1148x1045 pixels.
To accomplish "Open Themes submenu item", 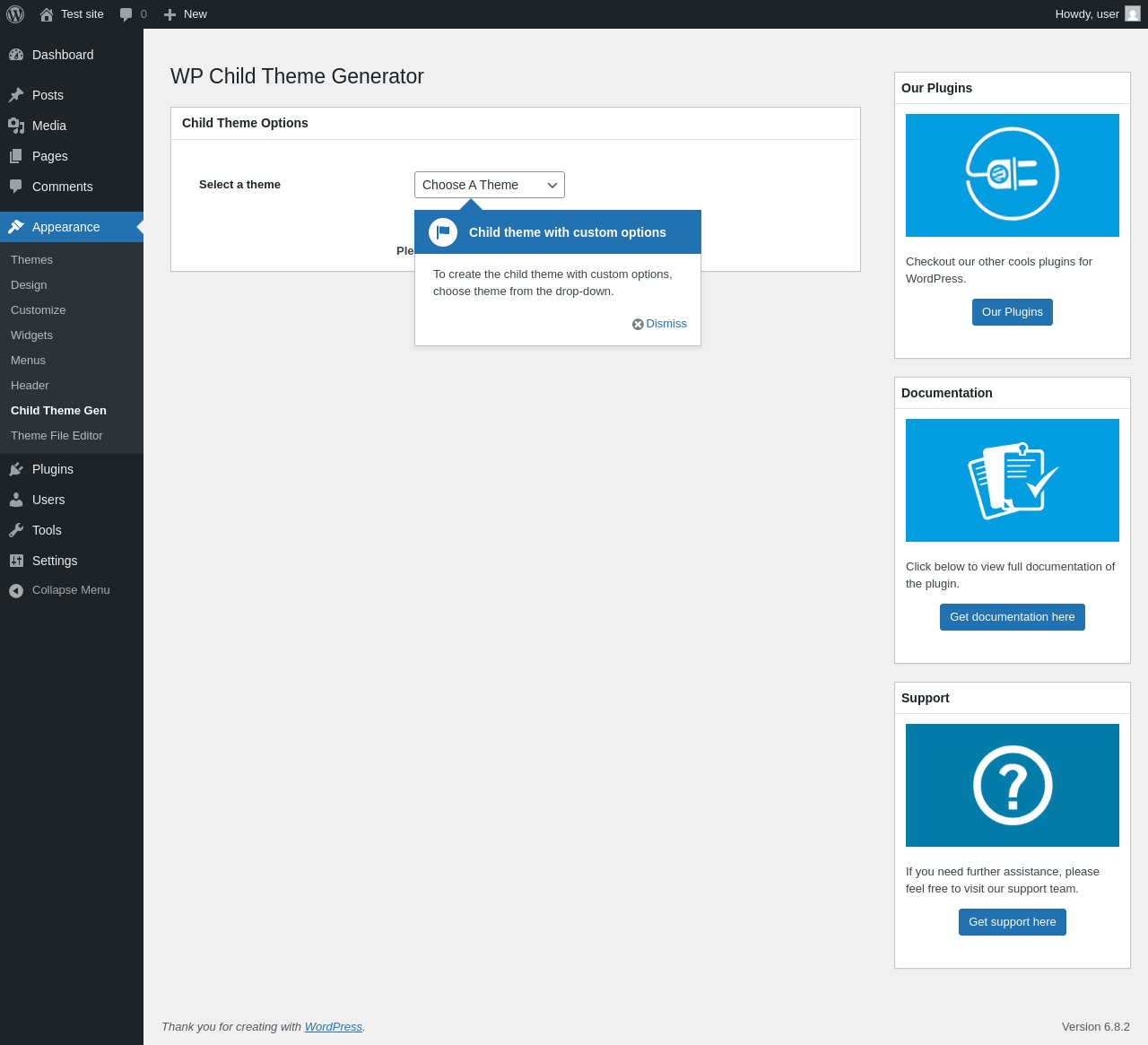I will (x=31, y=259).
